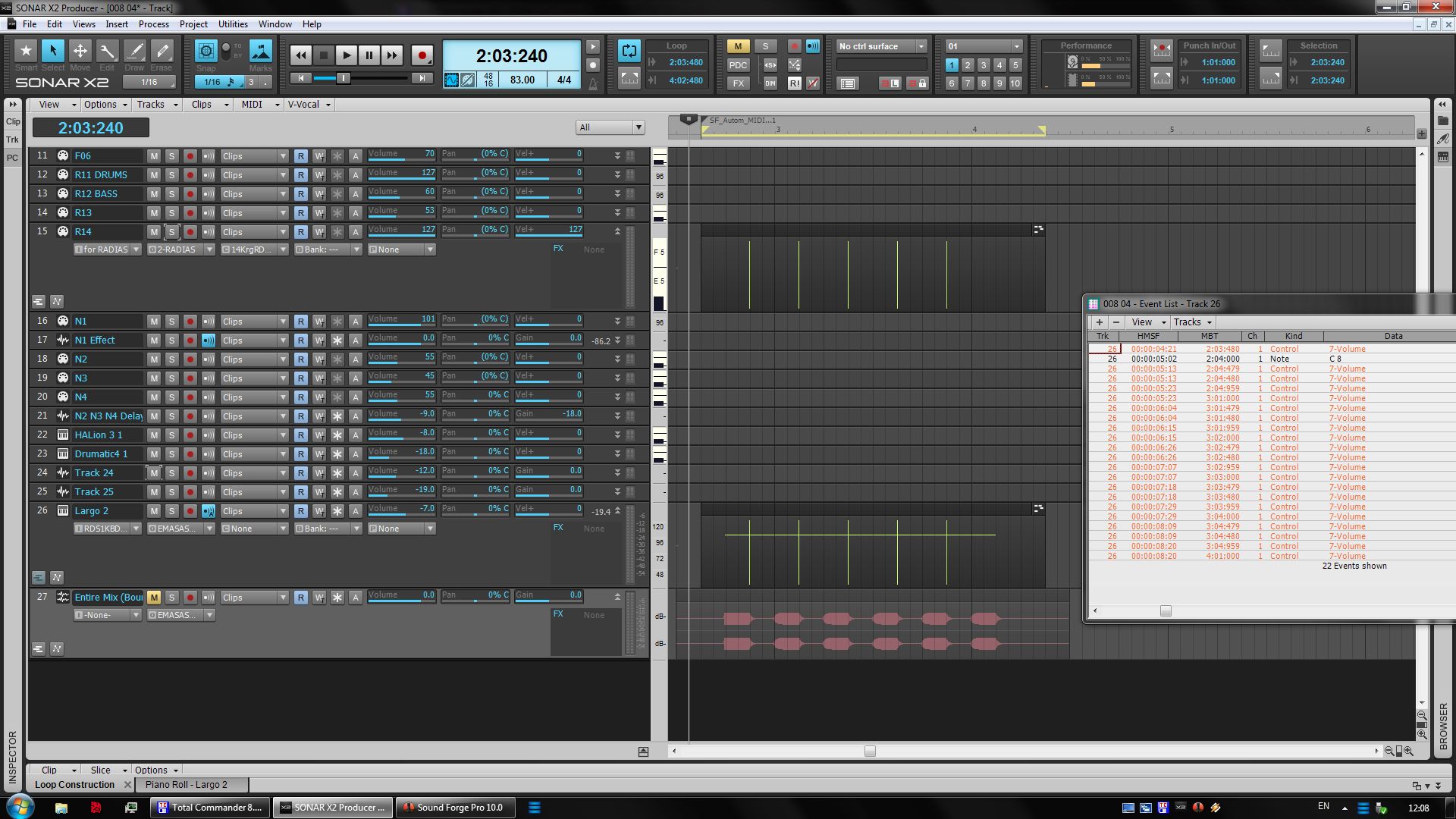The height and width of the screenshot is (819, 1456).
Task: Switch to screenset 10
Action: pos(1015,83)
